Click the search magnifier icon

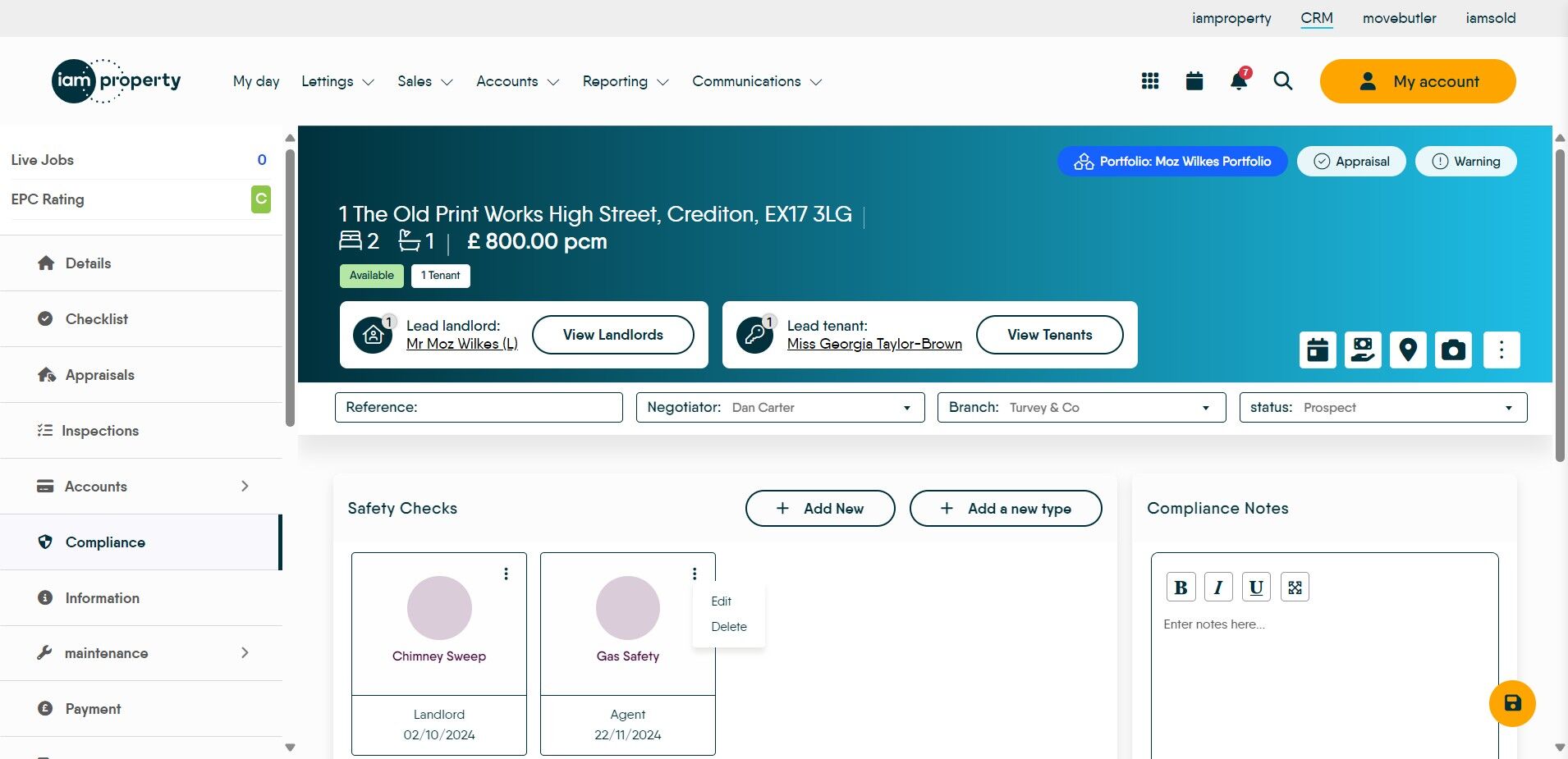[1283, 80]
